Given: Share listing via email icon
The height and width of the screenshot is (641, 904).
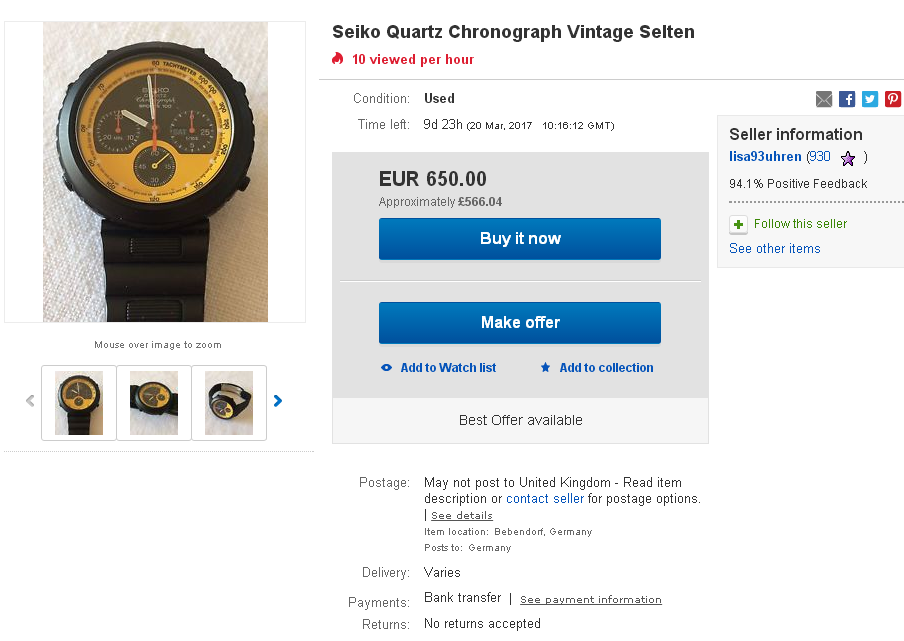Looking at the screenshot, I should click(824, 99).
